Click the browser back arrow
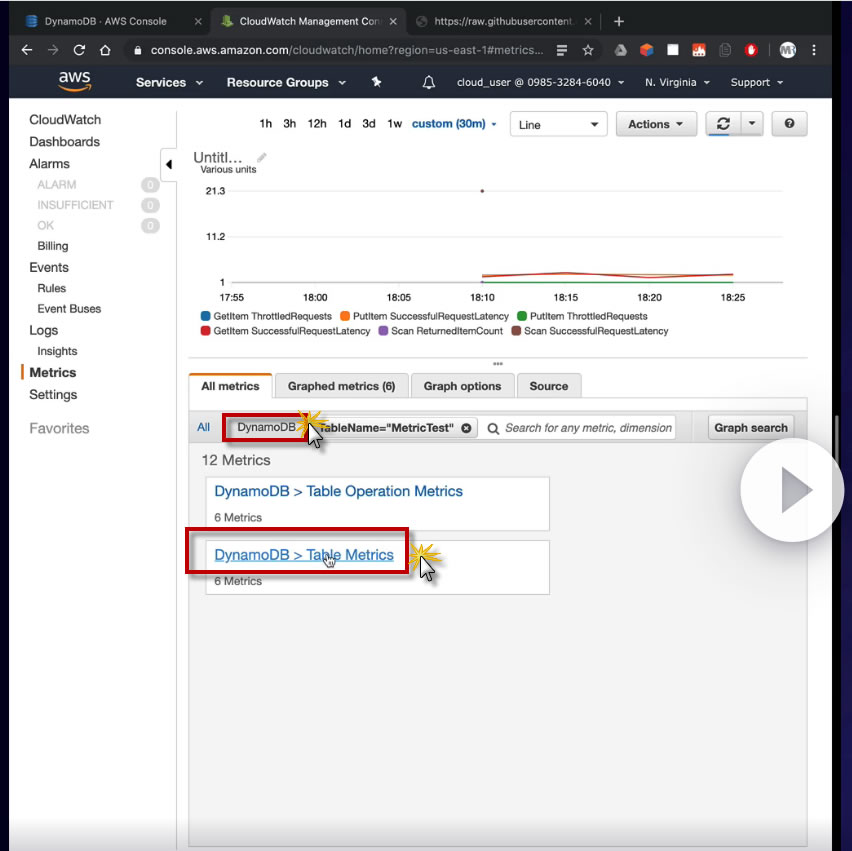 27,50
